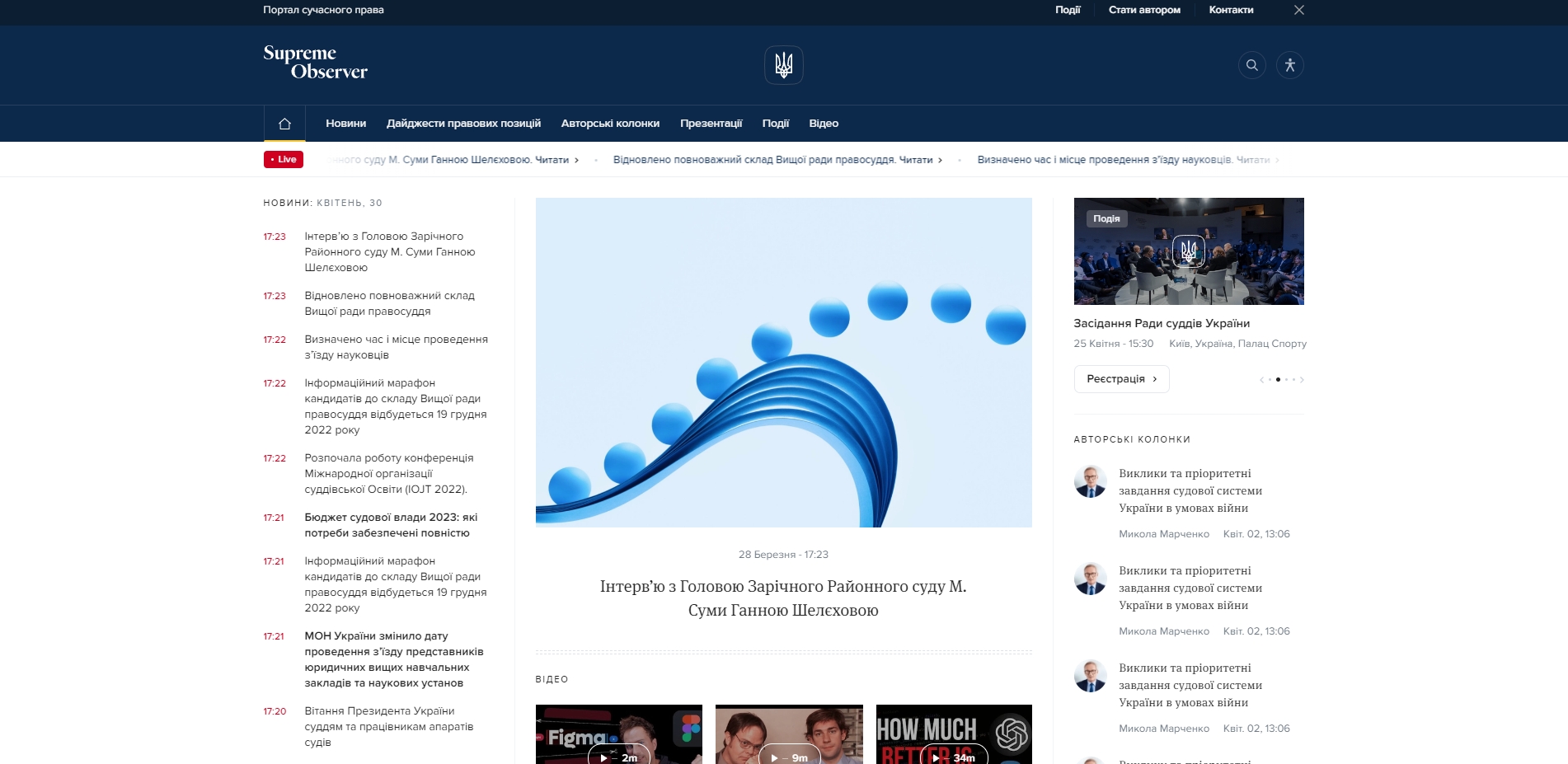The image size is (1568, 764).
Task: Open the featured blue spheres image
Action: [783, 363]
